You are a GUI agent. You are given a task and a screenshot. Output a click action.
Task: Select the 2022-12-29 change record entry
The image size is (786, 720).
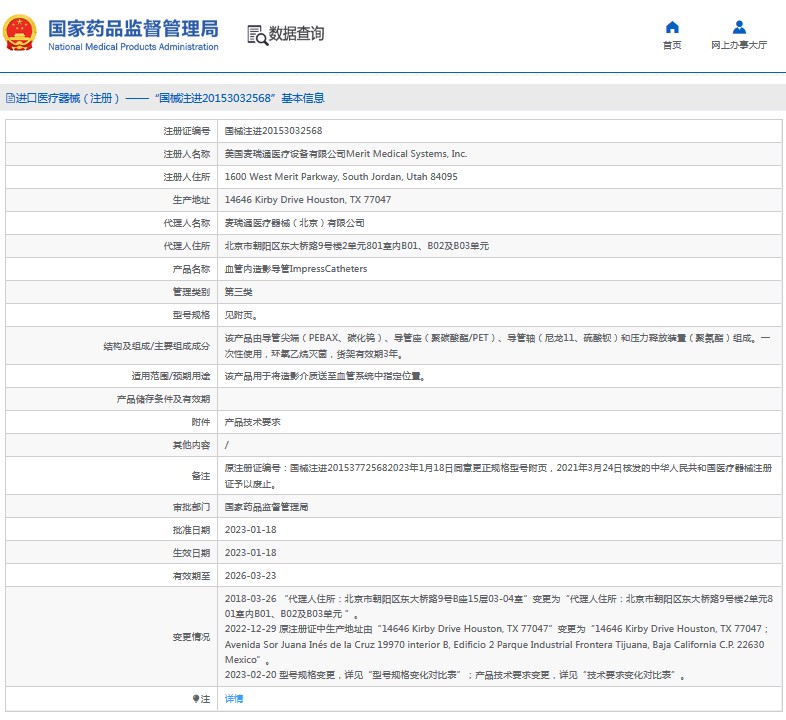coord(497,644)
